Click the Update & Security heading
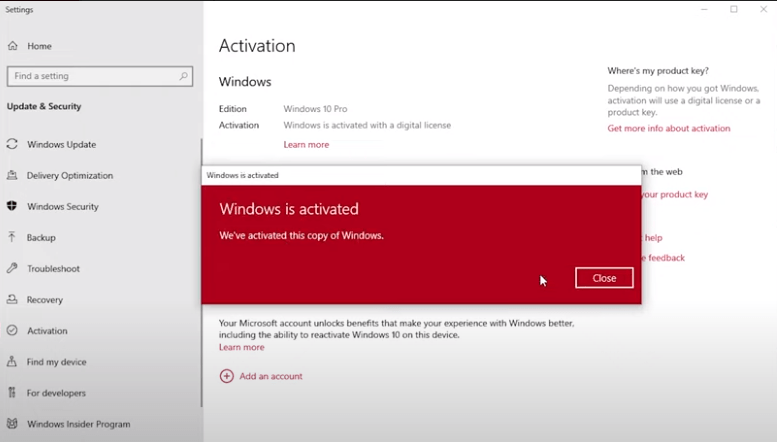The image size is (777, 442). (x=44, y=106)
